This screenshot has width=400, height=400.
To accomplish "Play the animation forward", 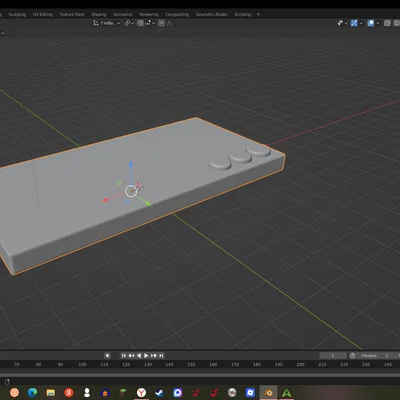I will (x=146, y=356).
